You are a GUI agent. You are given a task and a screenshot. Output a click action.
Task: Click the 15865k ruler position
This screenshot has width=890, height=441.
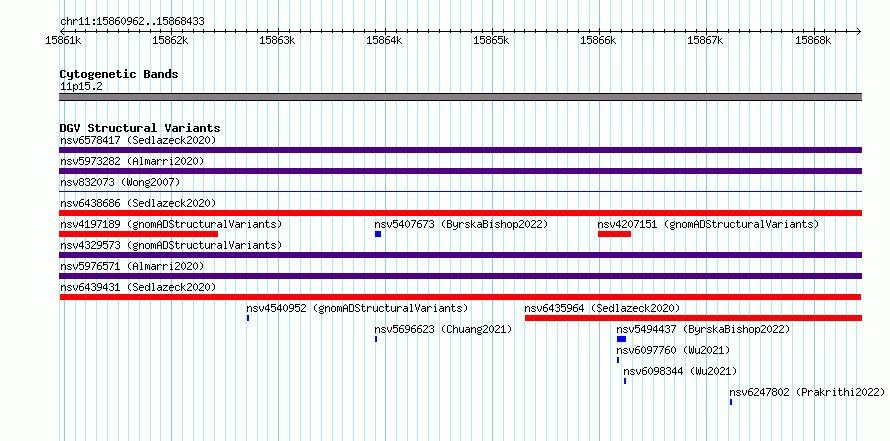click(492, 40)
